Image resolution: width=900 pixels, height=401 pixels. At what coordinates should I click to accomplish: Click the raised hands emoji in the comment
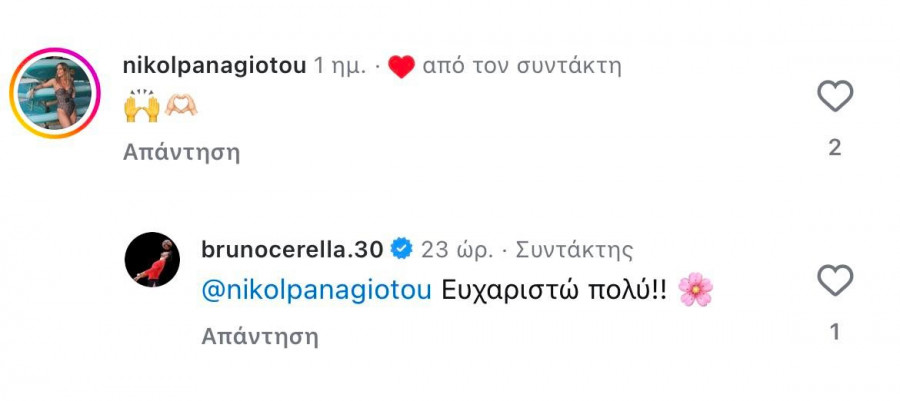tap(141, 108)
